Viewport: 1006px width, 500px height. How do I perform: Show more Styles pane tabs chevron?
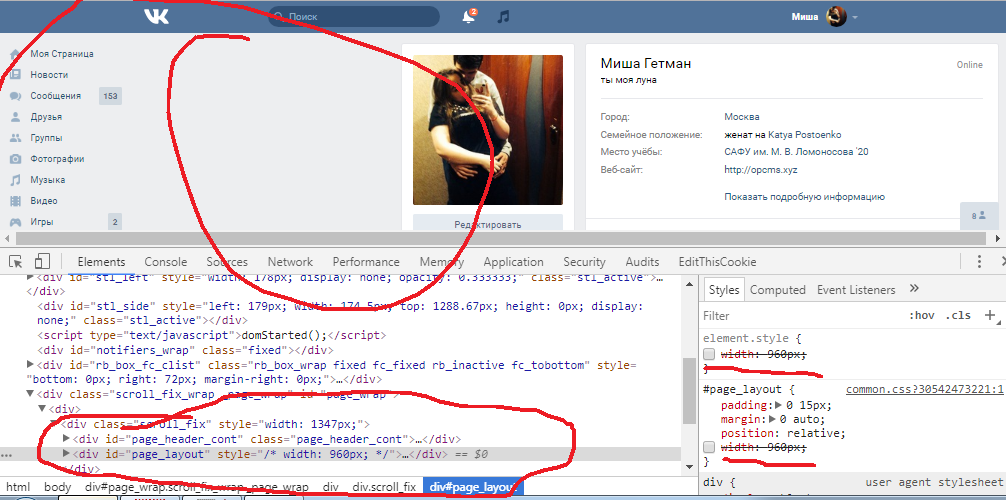tap(913, 289)
